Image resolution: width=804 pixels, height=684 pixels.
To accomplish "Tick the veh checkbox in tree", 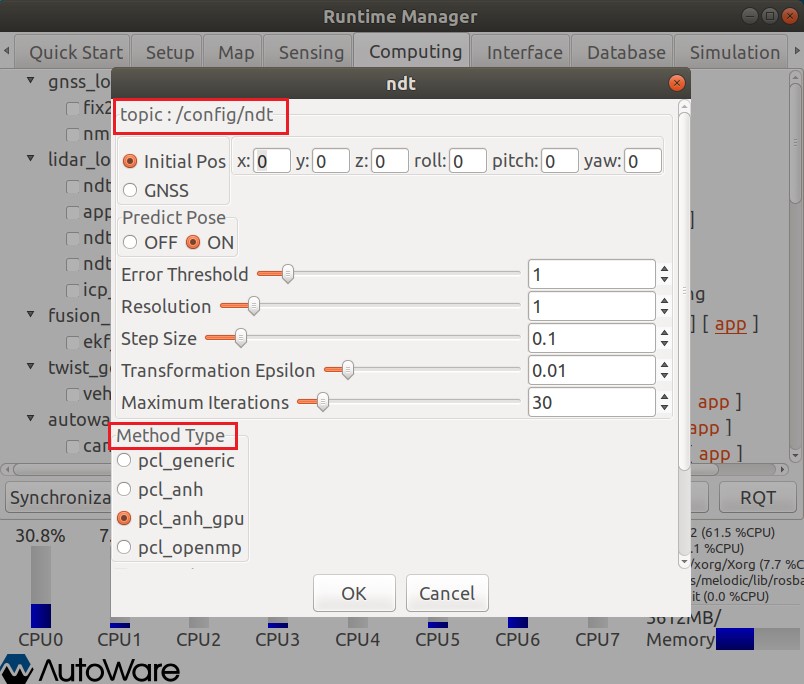I will click(x=73, y=394).
